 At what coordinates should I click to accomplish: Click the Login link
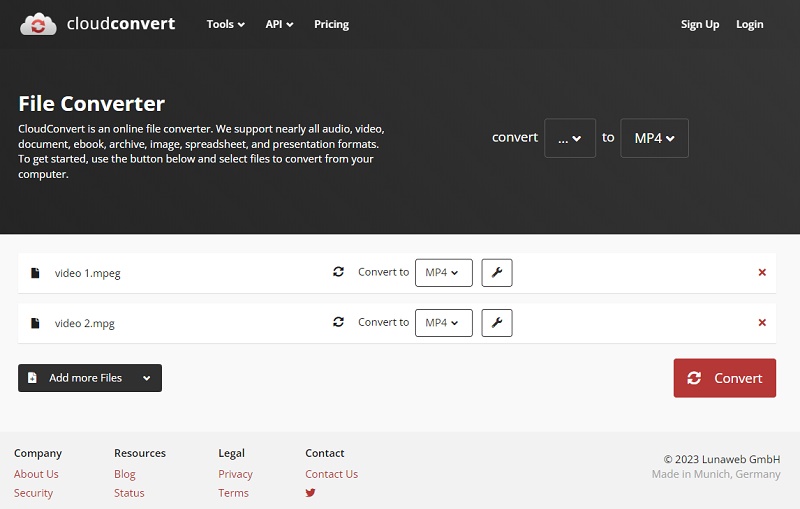click(x=749, y=24)
